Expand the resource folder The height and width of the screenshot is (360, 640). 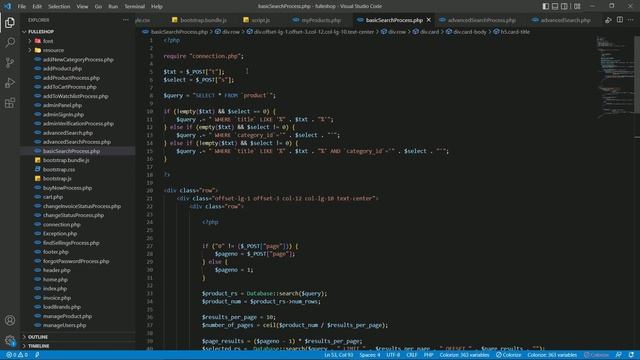(x=78, y=50)
